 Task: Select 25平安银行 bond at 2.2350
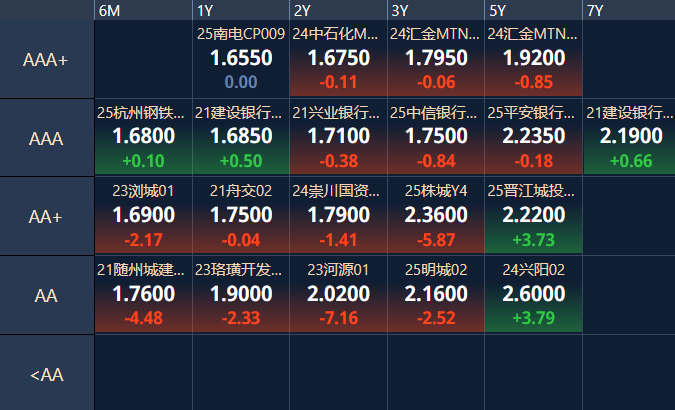click(532, 137)
